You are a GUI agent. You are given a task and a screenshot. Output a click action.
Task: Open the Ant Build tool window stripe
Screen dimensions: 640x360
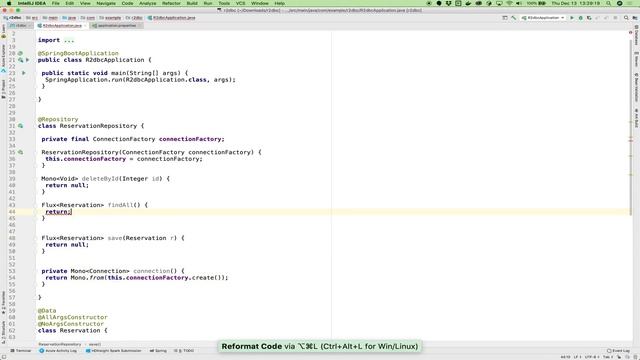click(636, 118)
